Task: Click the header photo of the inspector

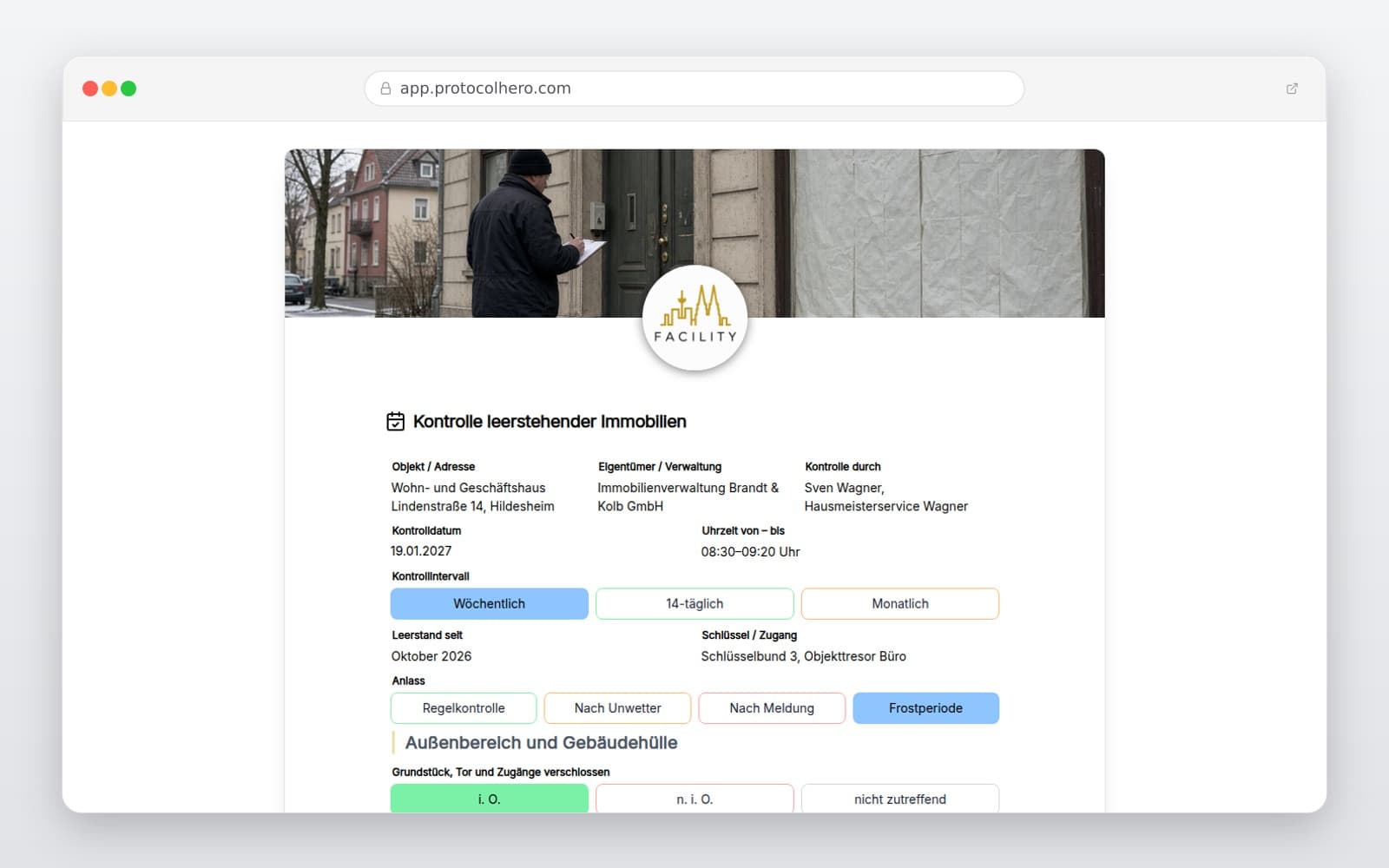Action: (694, 233)
